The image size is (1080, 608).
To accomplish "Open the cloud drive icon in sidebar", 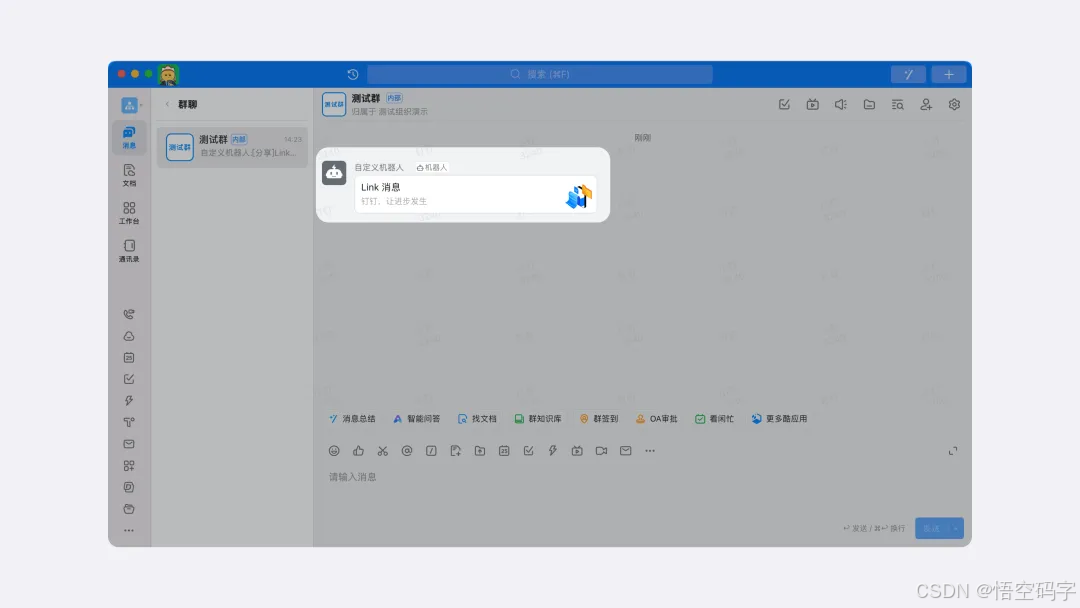I will (129, 336).
